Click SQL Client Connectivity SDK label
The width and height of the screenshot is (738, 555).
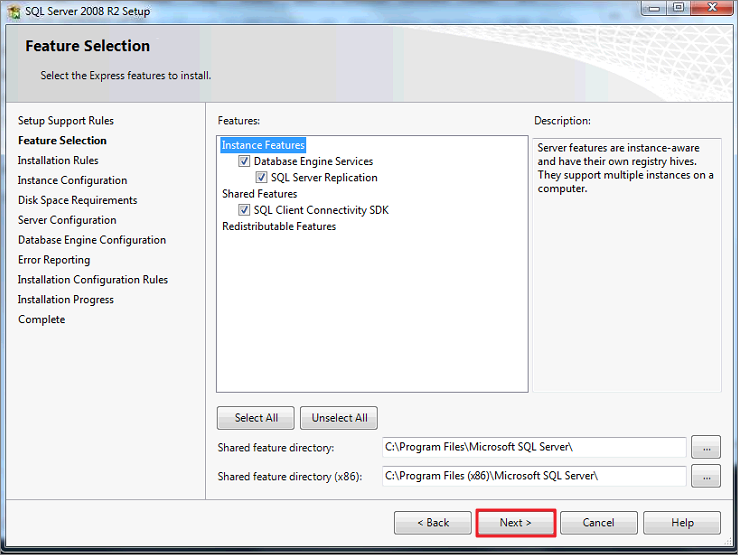point(321,210)
